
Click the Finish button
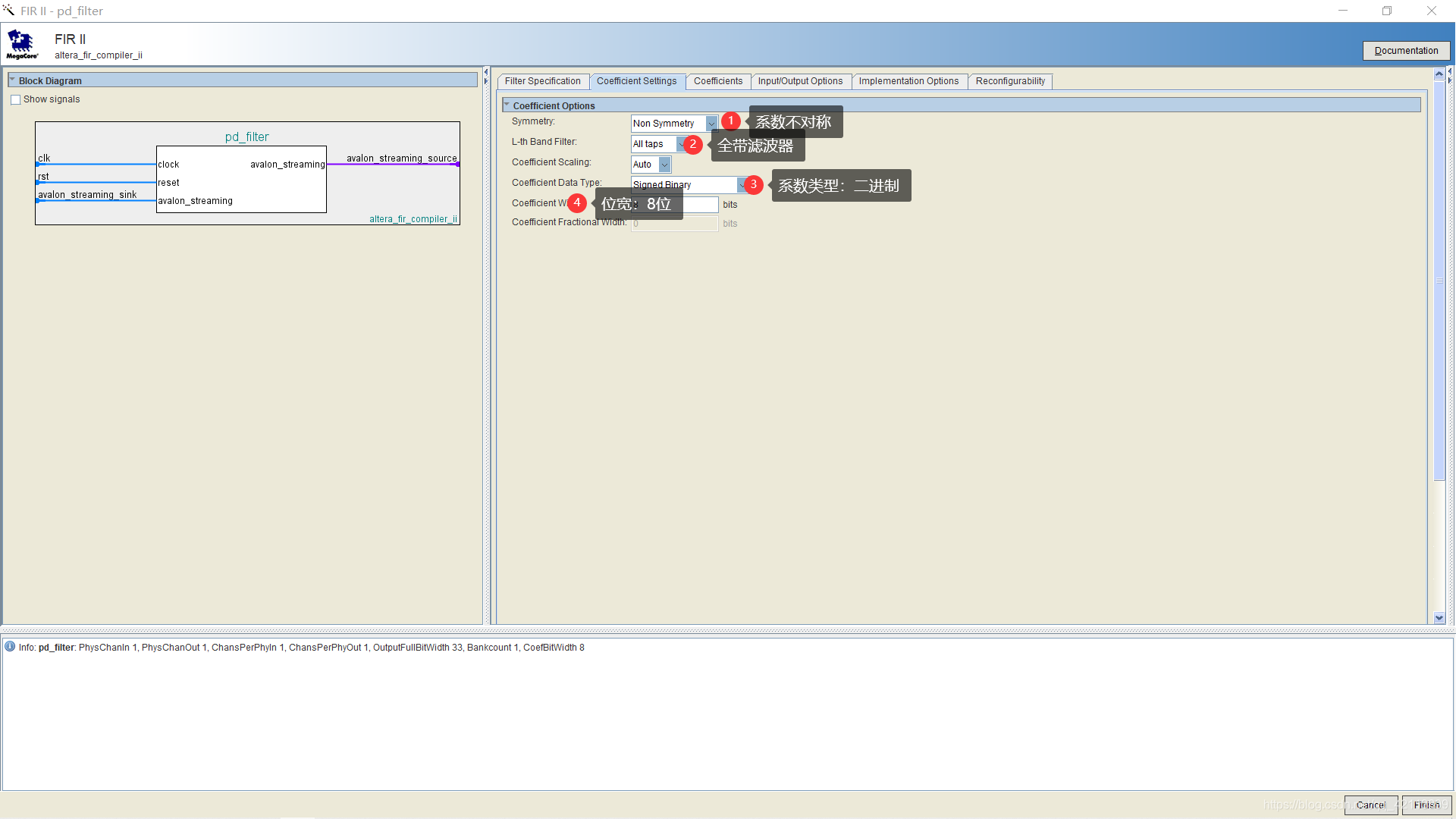pyautogui.click(x=1426, y=805)
